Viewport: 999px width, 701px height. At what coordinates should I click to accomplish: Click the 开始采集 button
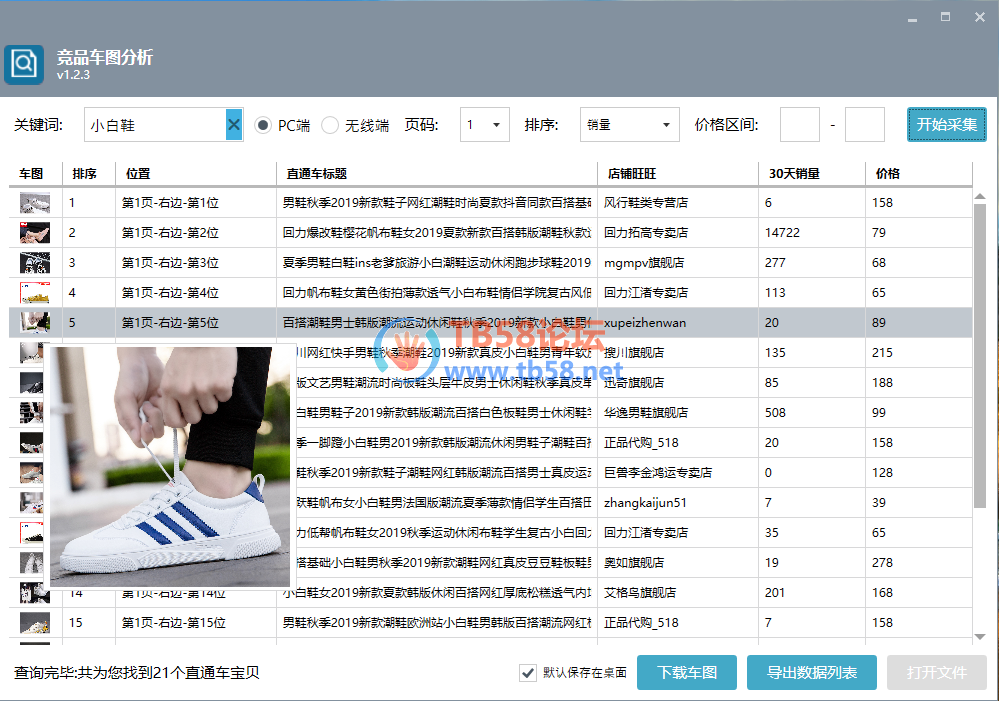pyautogui.click(x=946, y=125)
